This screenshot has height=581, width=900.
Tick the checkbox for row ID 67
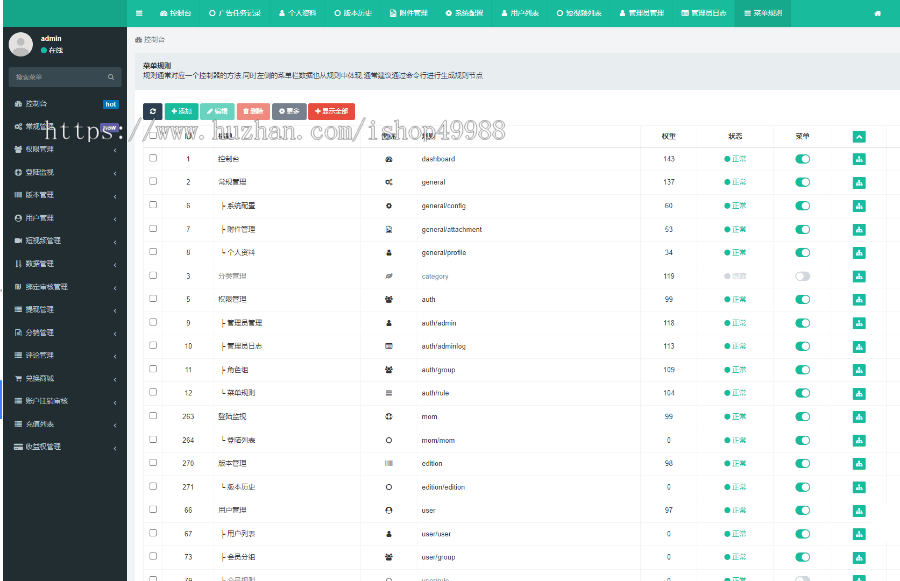tap(153, 533)
